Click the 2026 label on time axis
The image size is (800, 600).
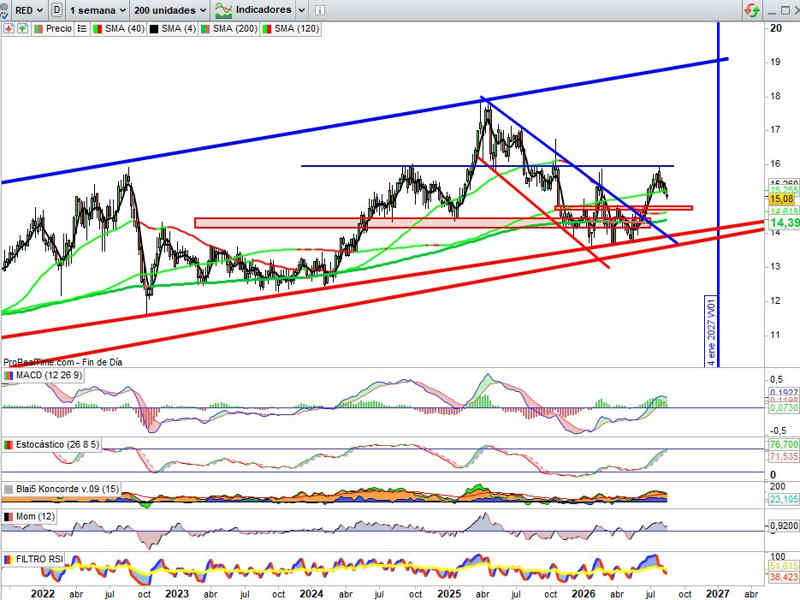[x=583, y=594]
